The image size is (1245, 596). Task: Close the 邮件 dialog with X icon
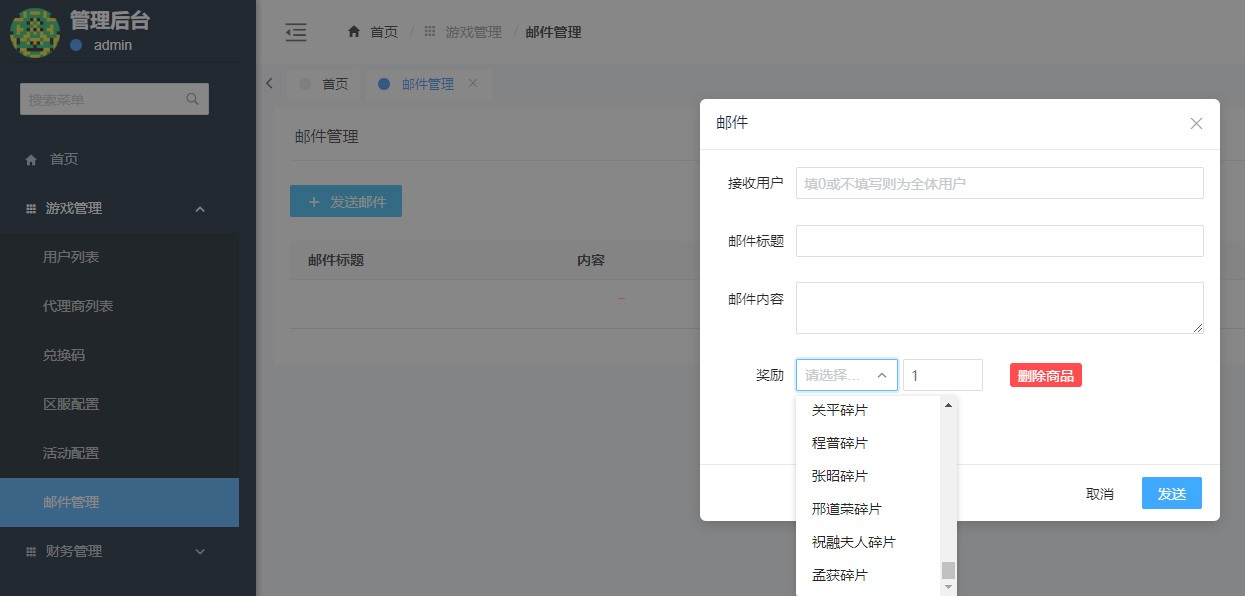pos(1196,124)
